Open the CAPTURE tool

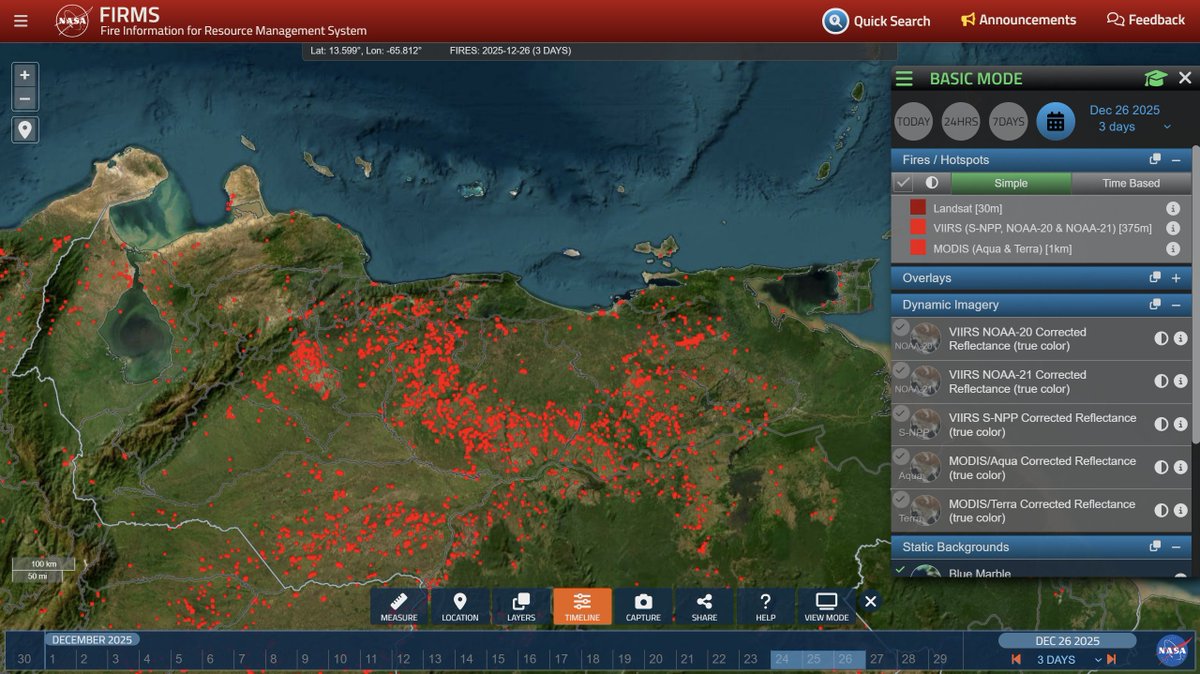[643, 607]
